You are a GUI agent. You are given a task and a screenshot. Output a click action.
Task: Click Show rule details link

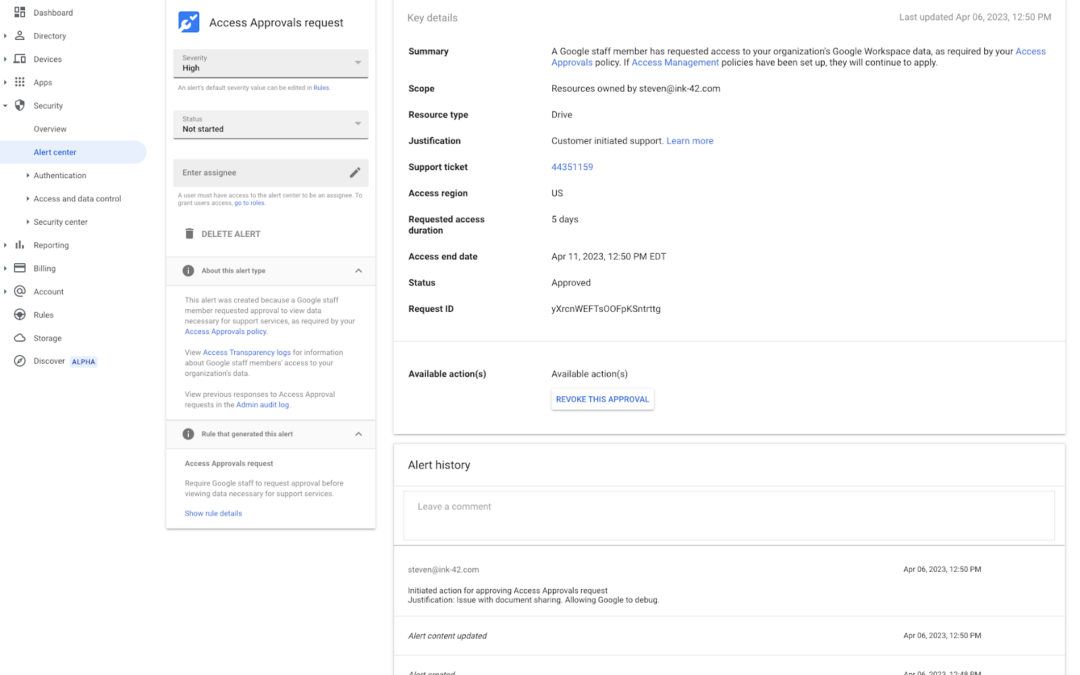[x=214, y=514]
